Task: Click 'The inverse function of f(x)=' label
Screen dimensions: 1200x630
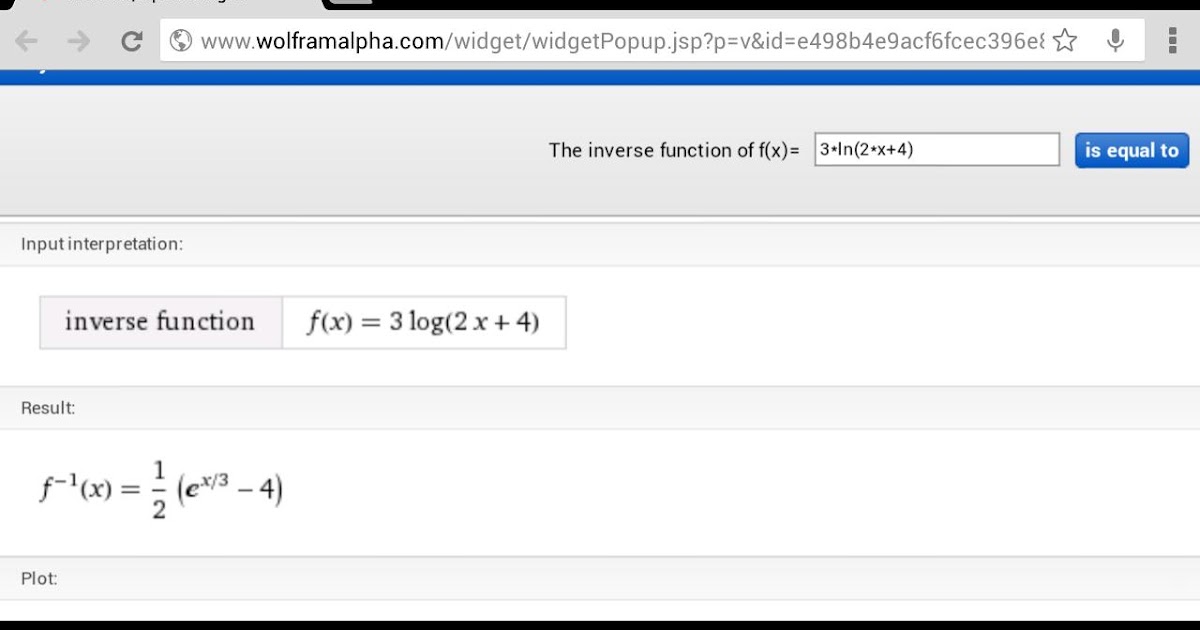Action: pos(675,150)
